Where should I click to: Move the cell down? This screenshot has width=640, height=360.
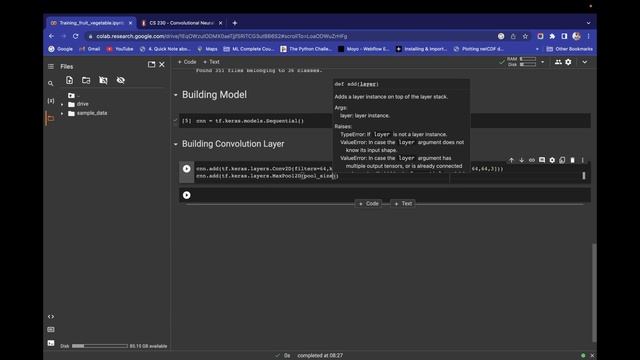tap(522, 160)
